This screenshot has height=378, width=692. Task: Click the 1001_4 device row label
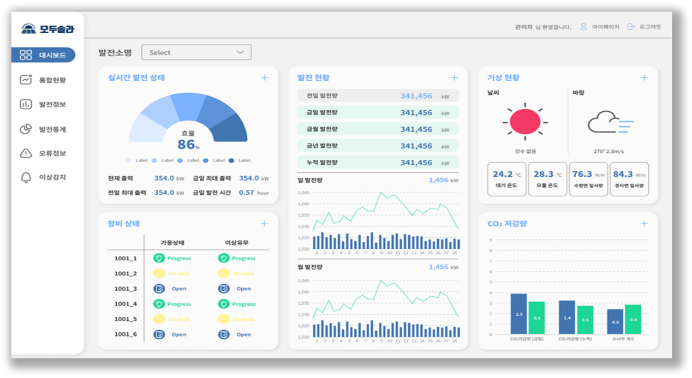click(x=125, y=304)
